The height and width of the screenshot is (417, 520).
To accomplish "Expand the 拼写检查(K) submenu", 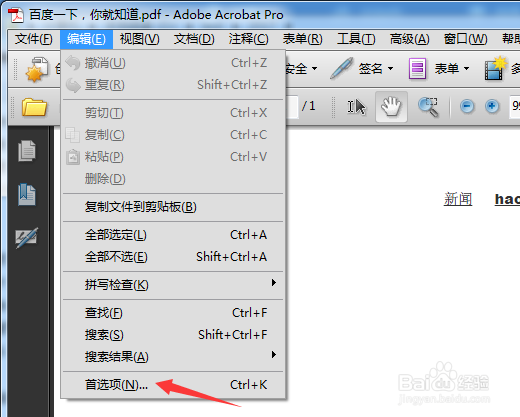I will 173,284.
